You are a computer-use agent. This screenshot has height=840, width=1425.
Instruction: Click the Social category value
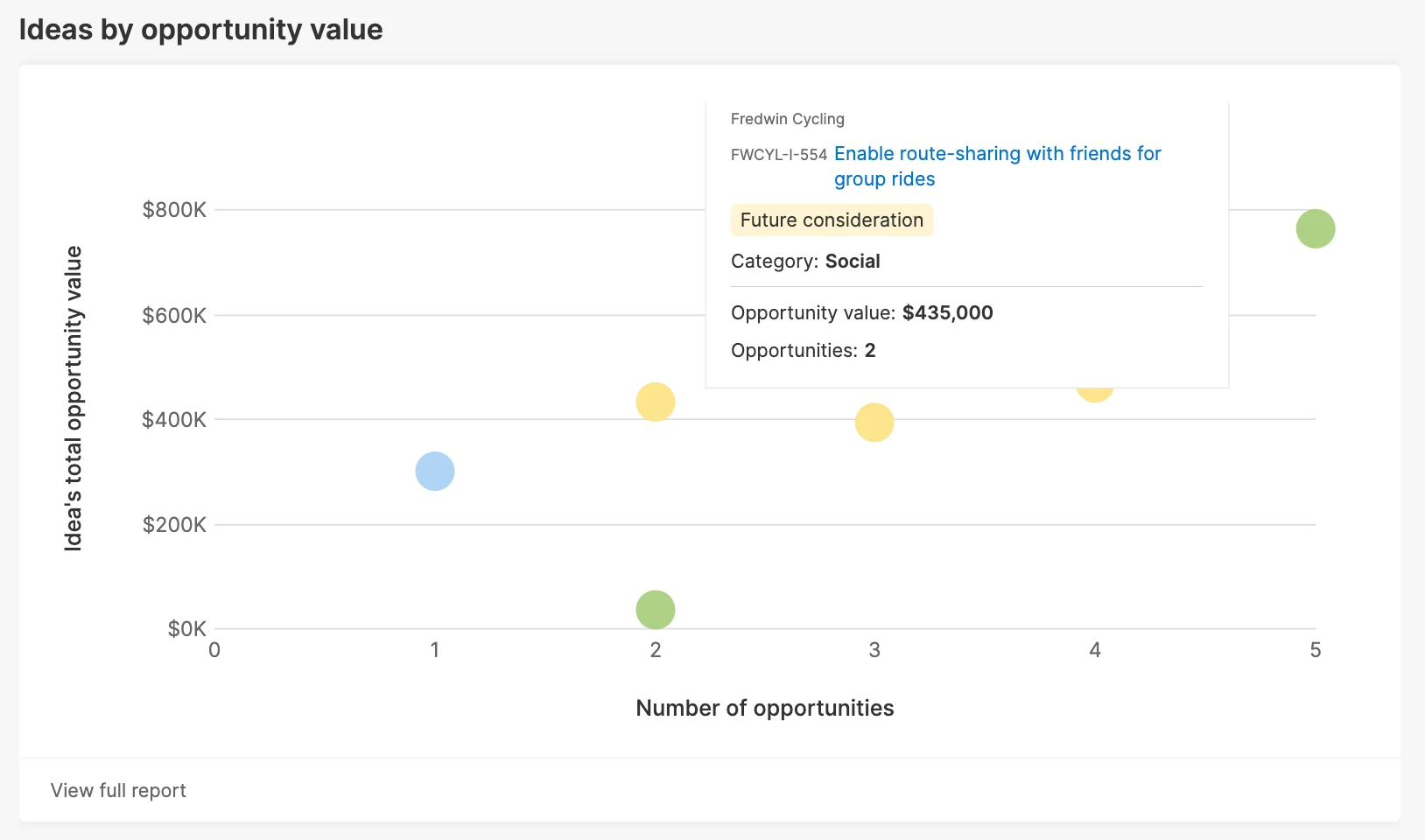coord(853,261)
